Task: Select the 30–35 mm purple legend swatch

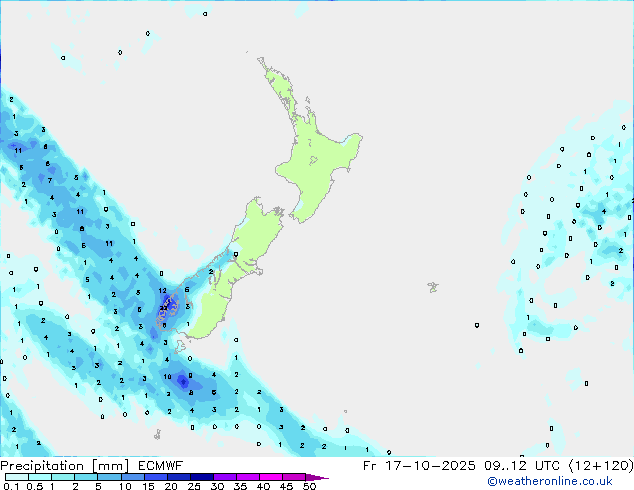Action: 225,477
